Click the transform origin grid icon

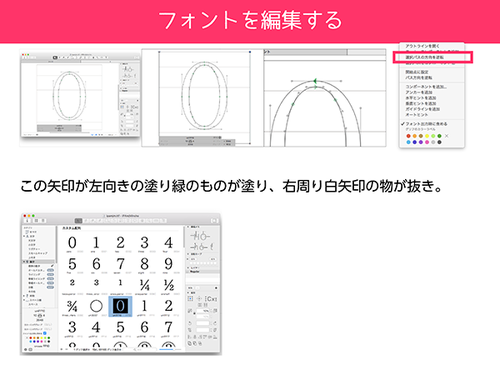click(x=190, y=299)
